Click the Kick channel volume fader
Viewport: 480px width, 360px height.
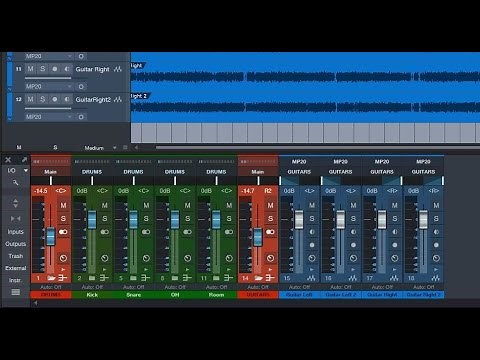coord(92,220)
